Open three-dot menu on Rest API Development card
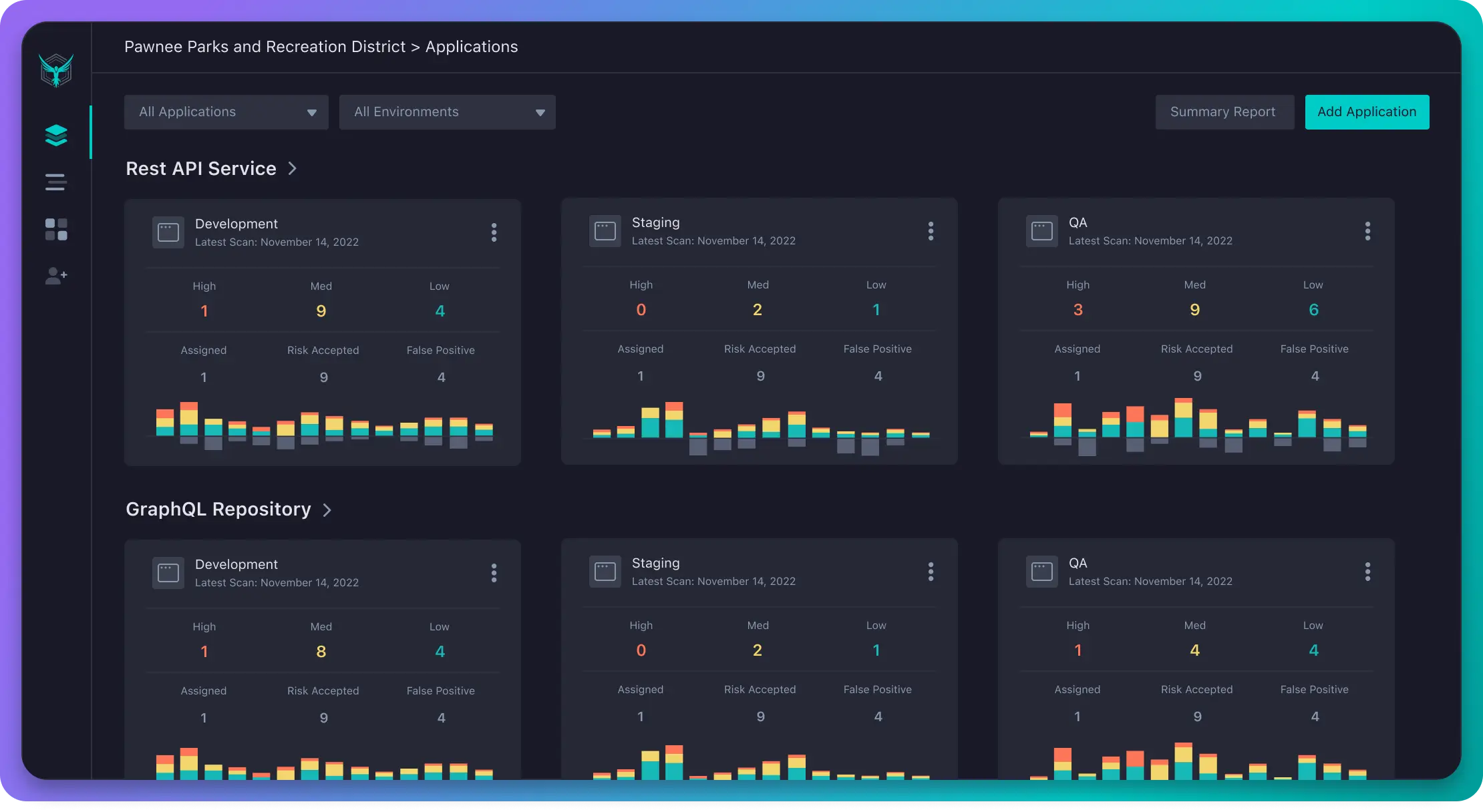This screenshot has width=1483, height=812. point(494,232)
